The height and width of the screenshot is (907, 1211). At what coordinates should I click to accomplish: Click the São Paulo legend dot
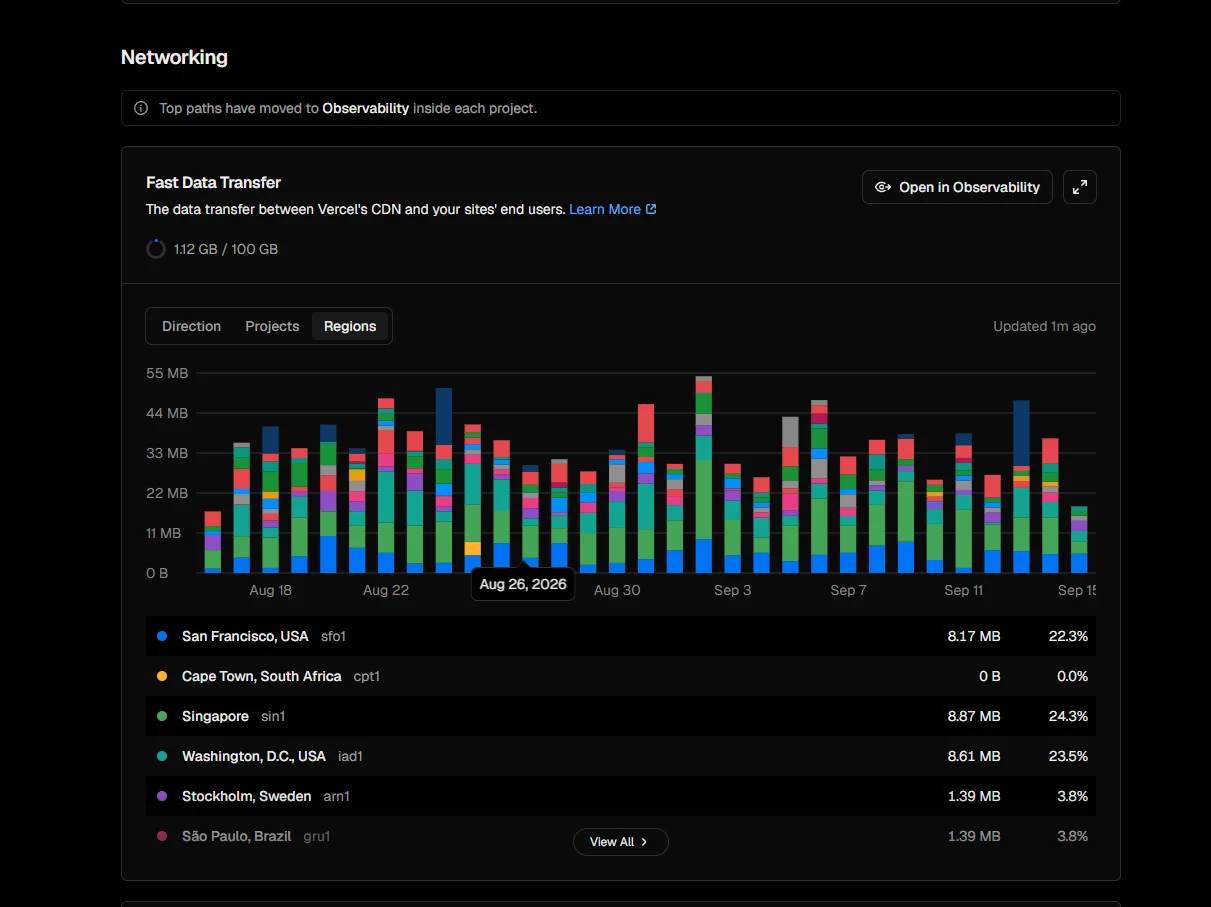(162, 836)
